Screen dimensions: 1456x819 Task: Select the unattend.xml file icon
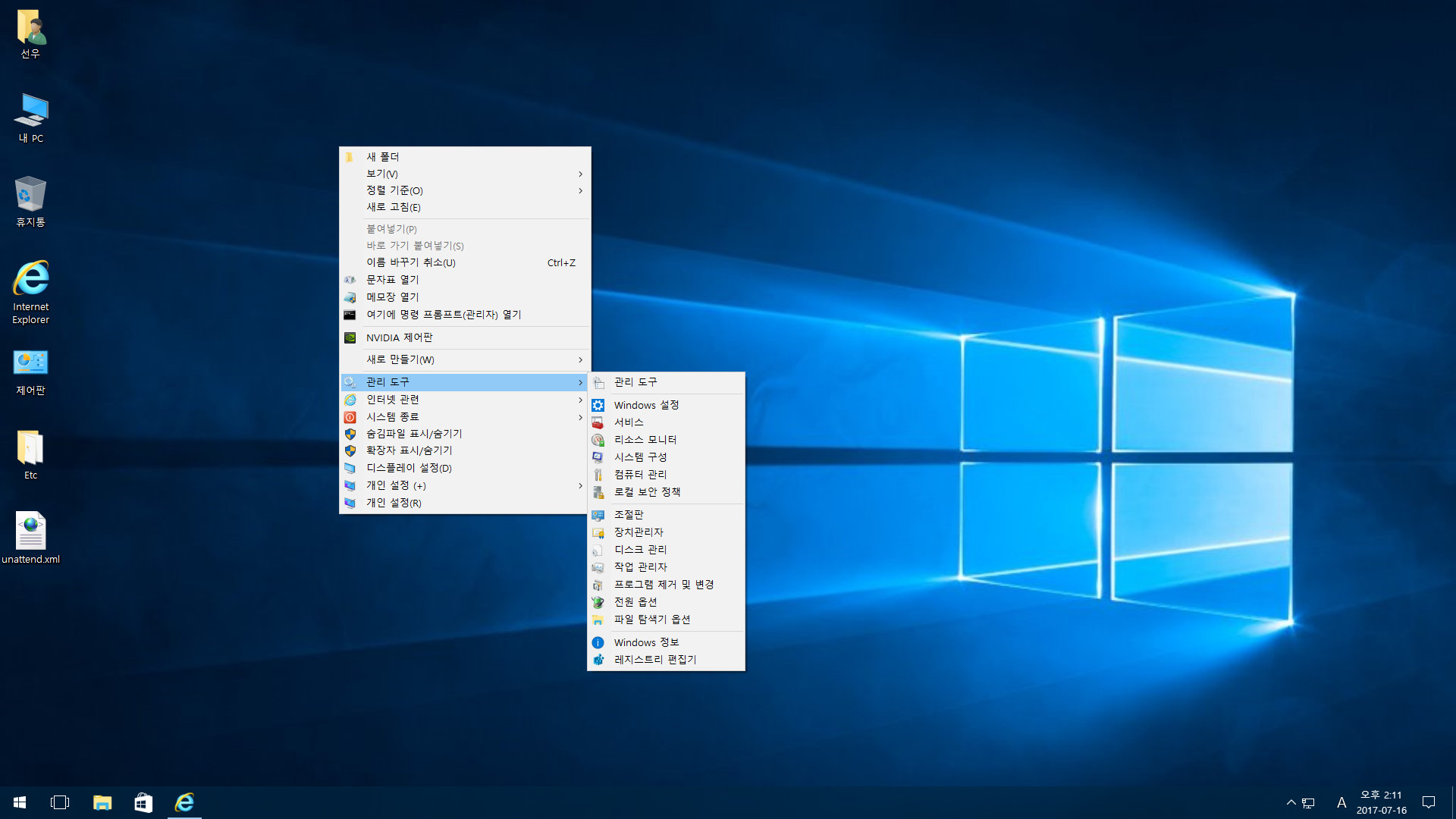tap(30, 538)
